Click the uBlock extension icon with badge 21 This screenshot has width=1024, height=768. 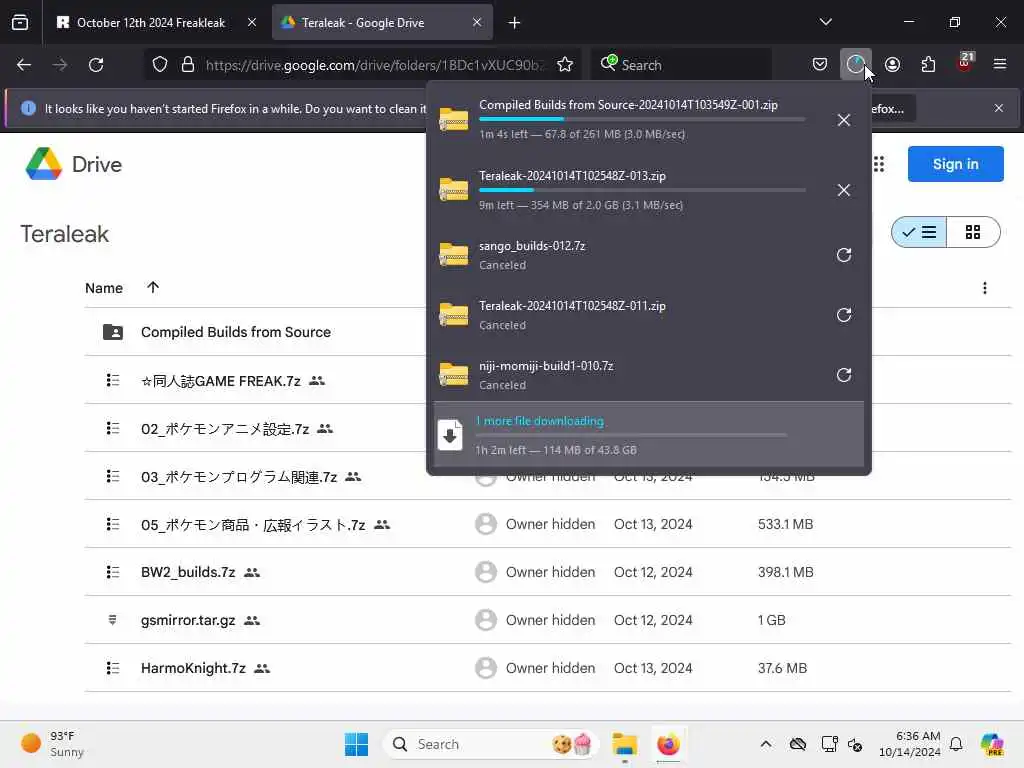click(x=965, y=63)
